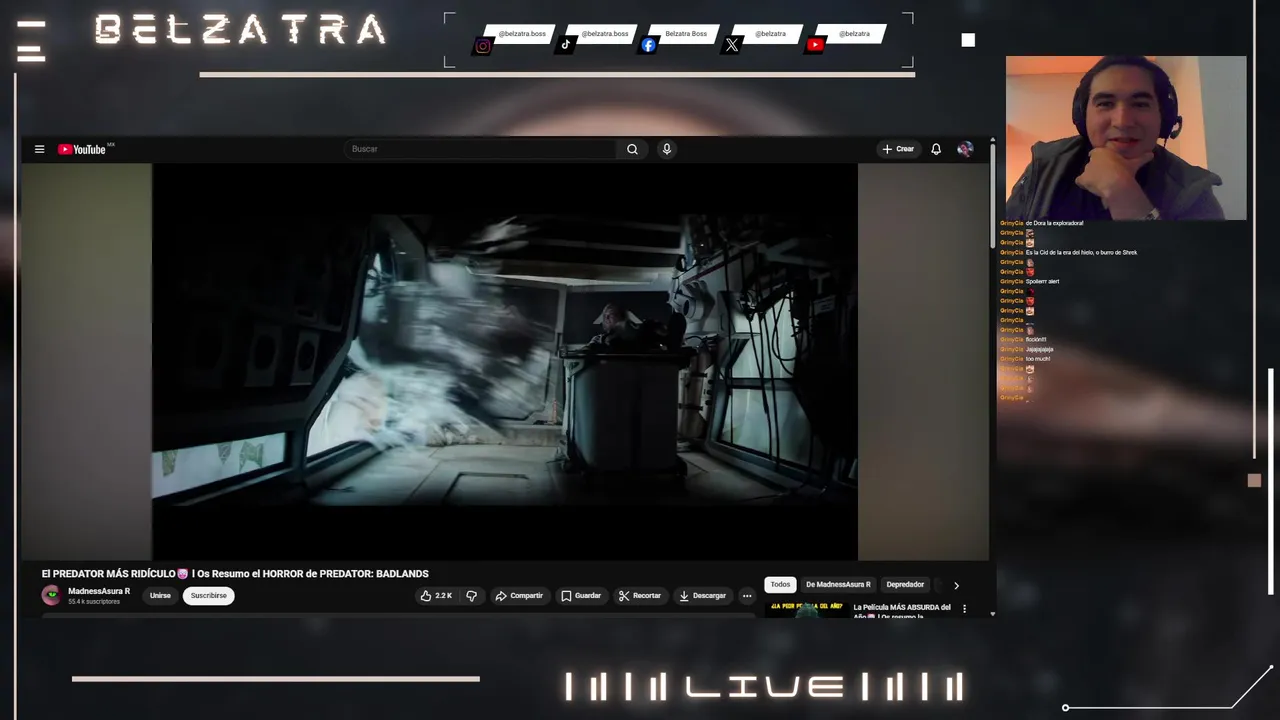This screenshot has height=720, width=1280.
Task: Open MadnessAsura R channel avatar
Action: (51, 596)
